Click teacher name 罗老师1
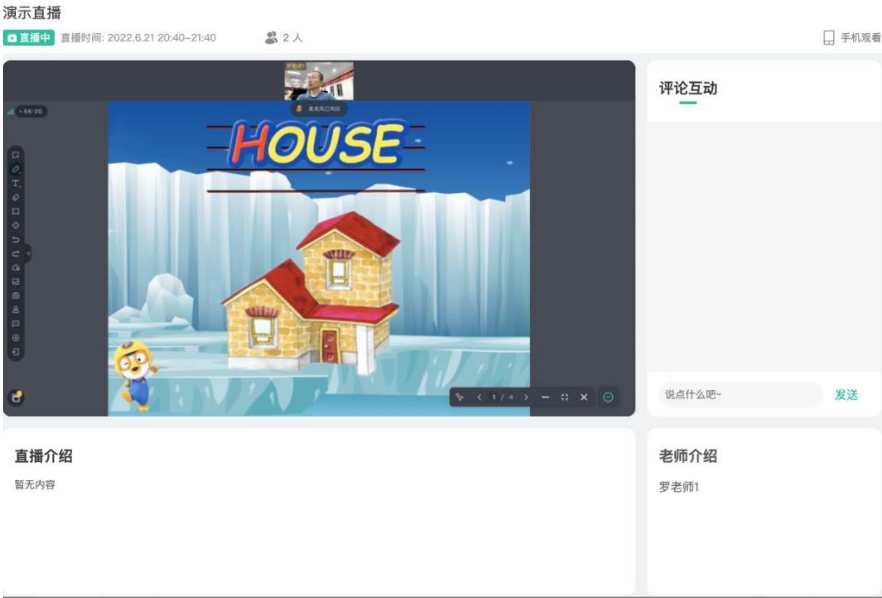Image resolution: width=882 pixels, height=598 pixels. pyautogui.click(x=679, y=487)
